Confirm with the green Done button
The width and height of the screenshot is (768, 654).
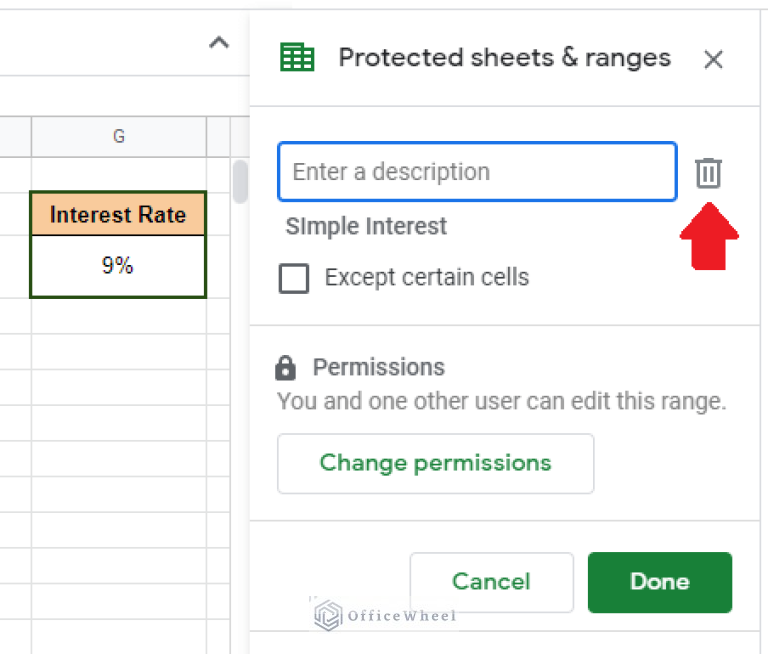tap(659, 582)
